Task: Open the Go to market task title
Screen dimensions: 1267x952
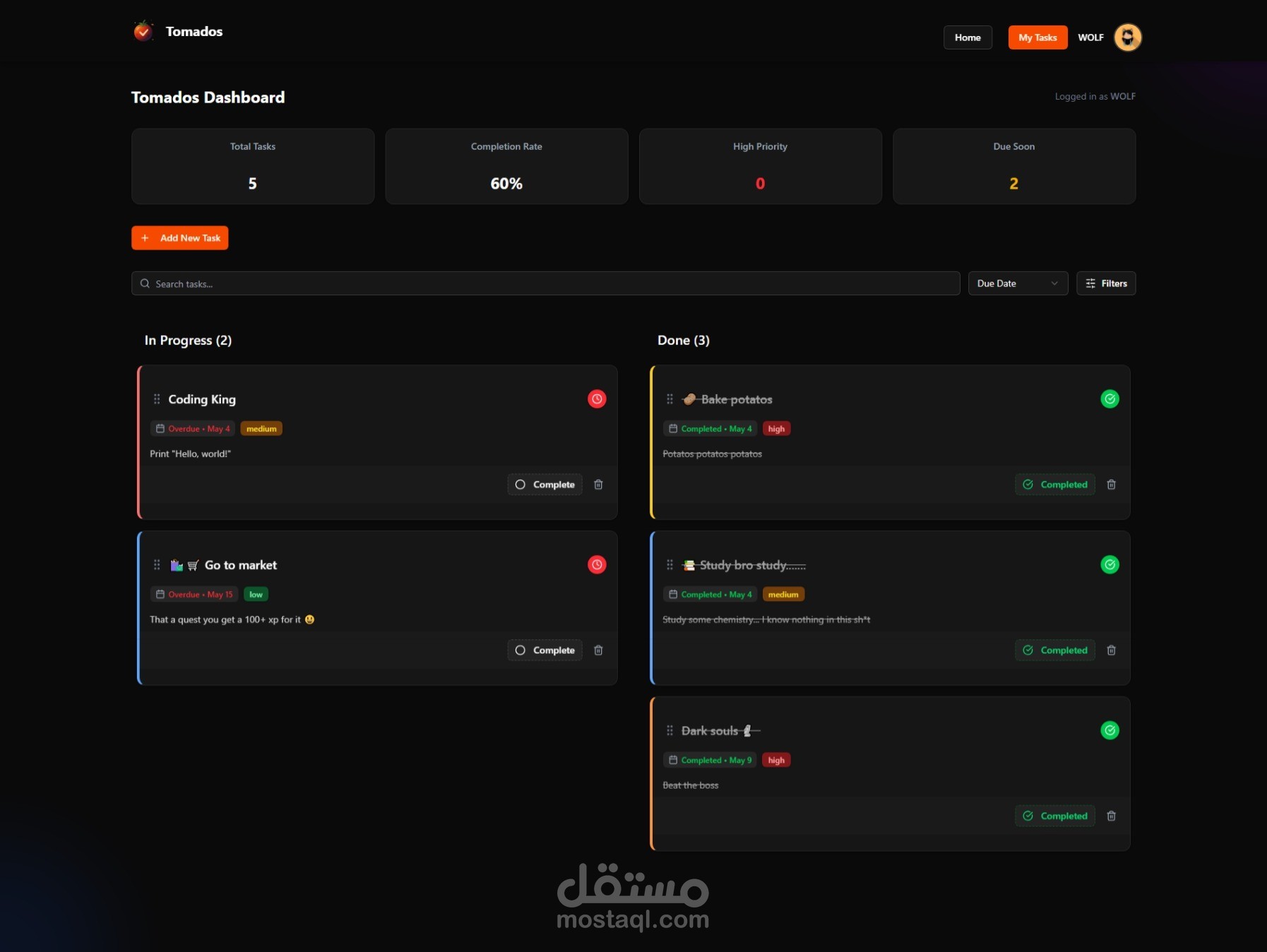Action: click(223, 565)
